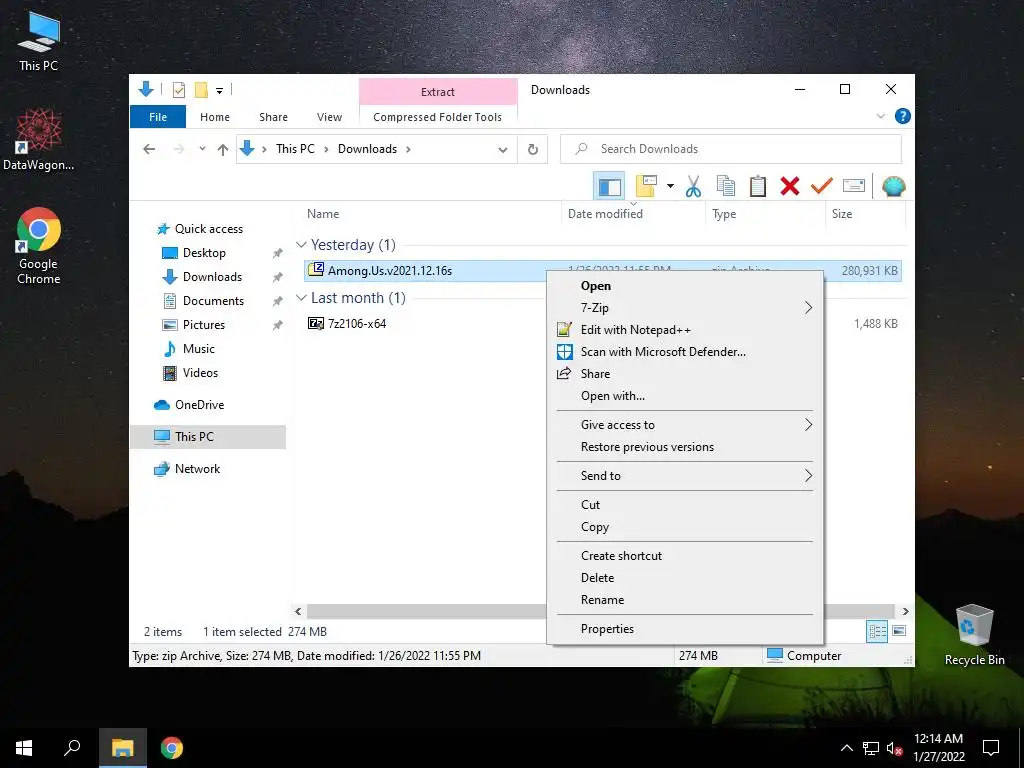This screenshot has height=768, width=1024.
Task: Collapse the Yesterday (1) group
Action: pos(301,245)
